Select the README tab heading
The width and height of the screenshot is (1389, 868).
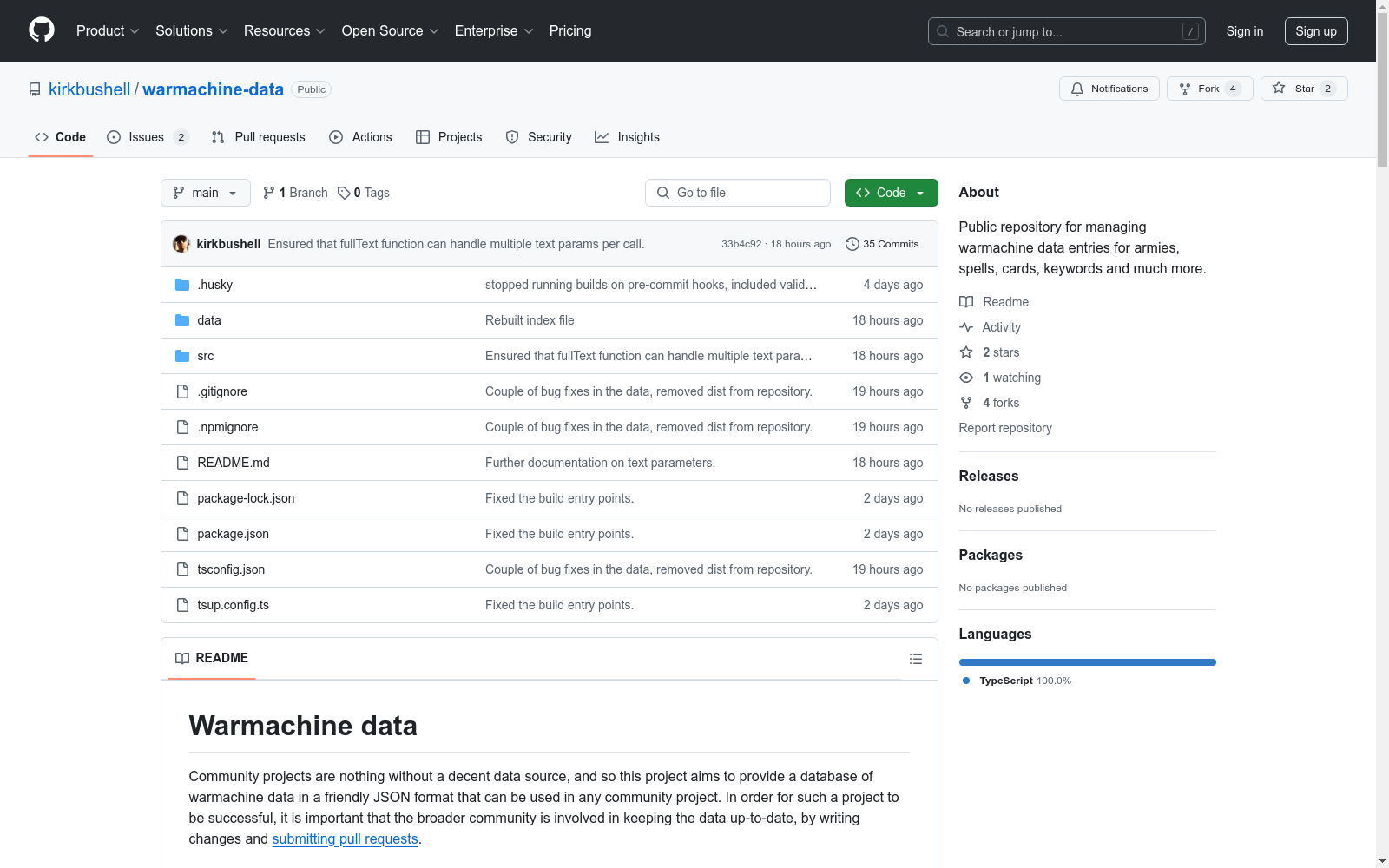point(212,658)
